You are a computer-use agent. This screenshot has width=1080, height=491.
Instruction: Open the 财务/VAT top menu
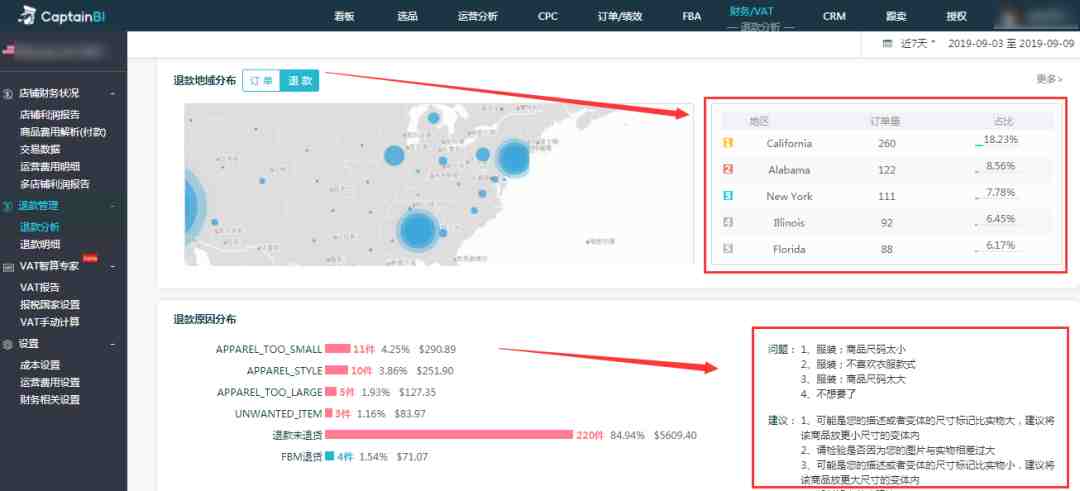tap(751, 11)
